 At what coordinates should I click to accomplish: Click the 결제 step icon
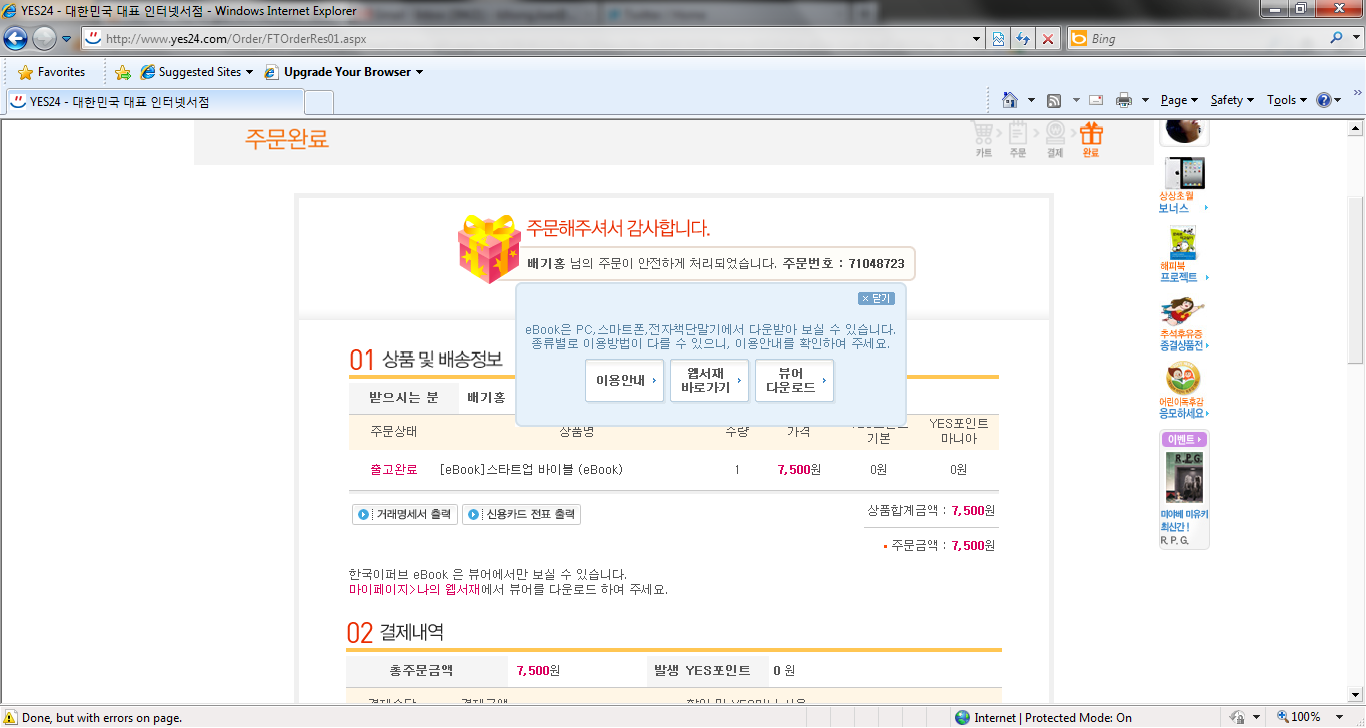1055,139
